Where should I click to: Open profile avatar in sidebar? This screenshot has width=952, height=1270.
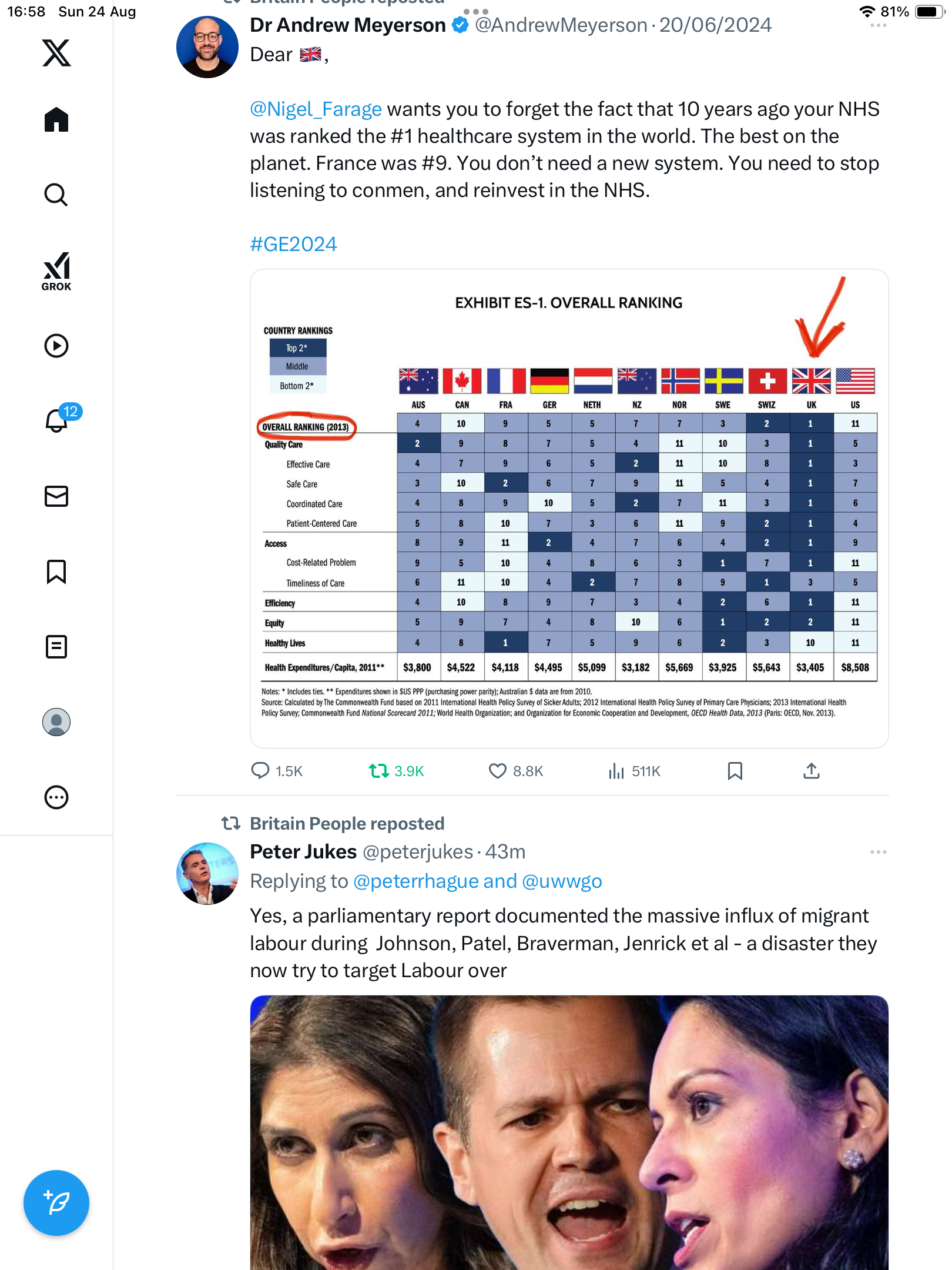point(56,722)
